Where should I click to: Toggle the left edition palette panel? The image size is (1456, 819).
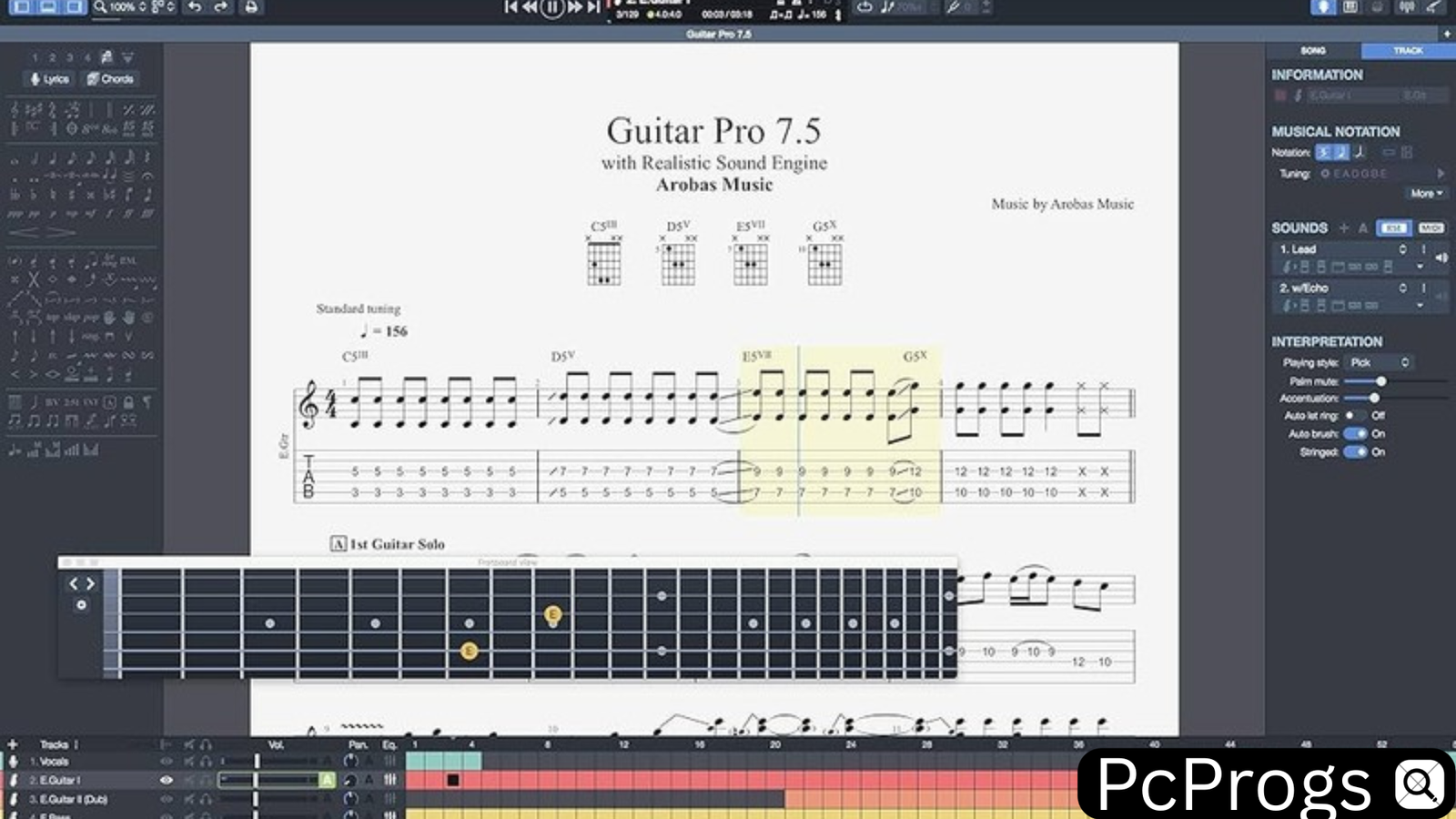tap(21, 7)
